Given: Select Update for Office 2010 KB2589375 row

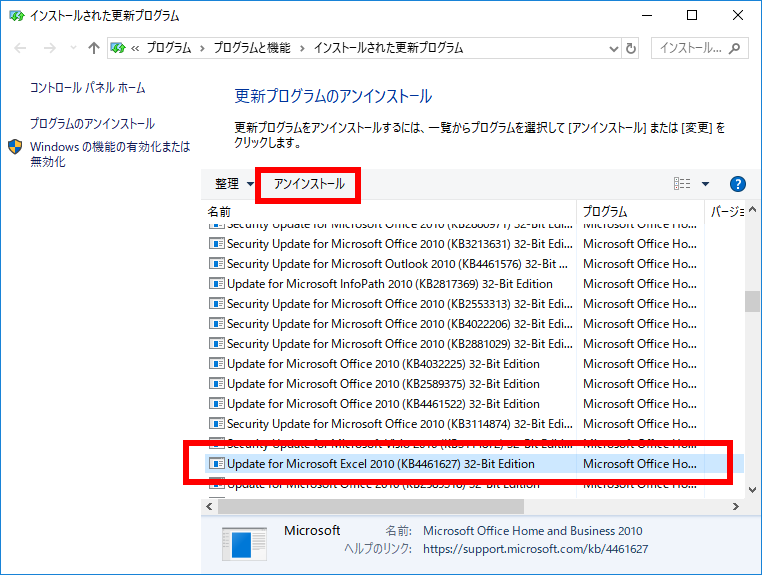Looking at the screenshot, I should (x=474, y=383).
